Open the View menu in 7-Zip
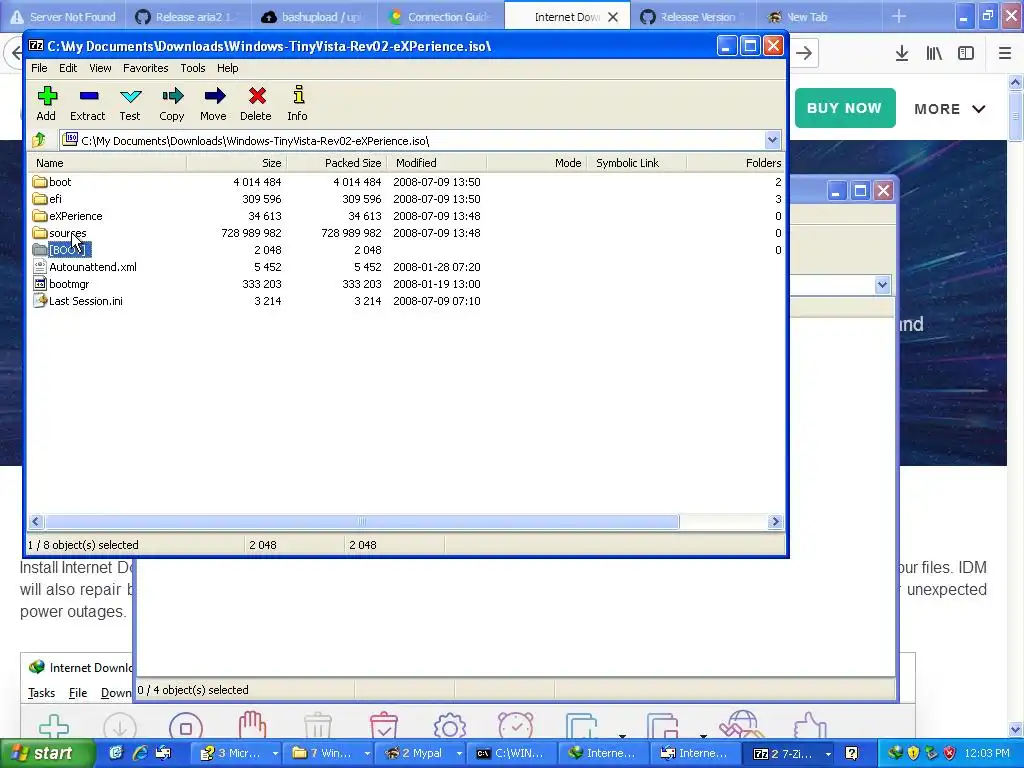Viewport: 1024px width, 768px height. (x=100, y=68)
